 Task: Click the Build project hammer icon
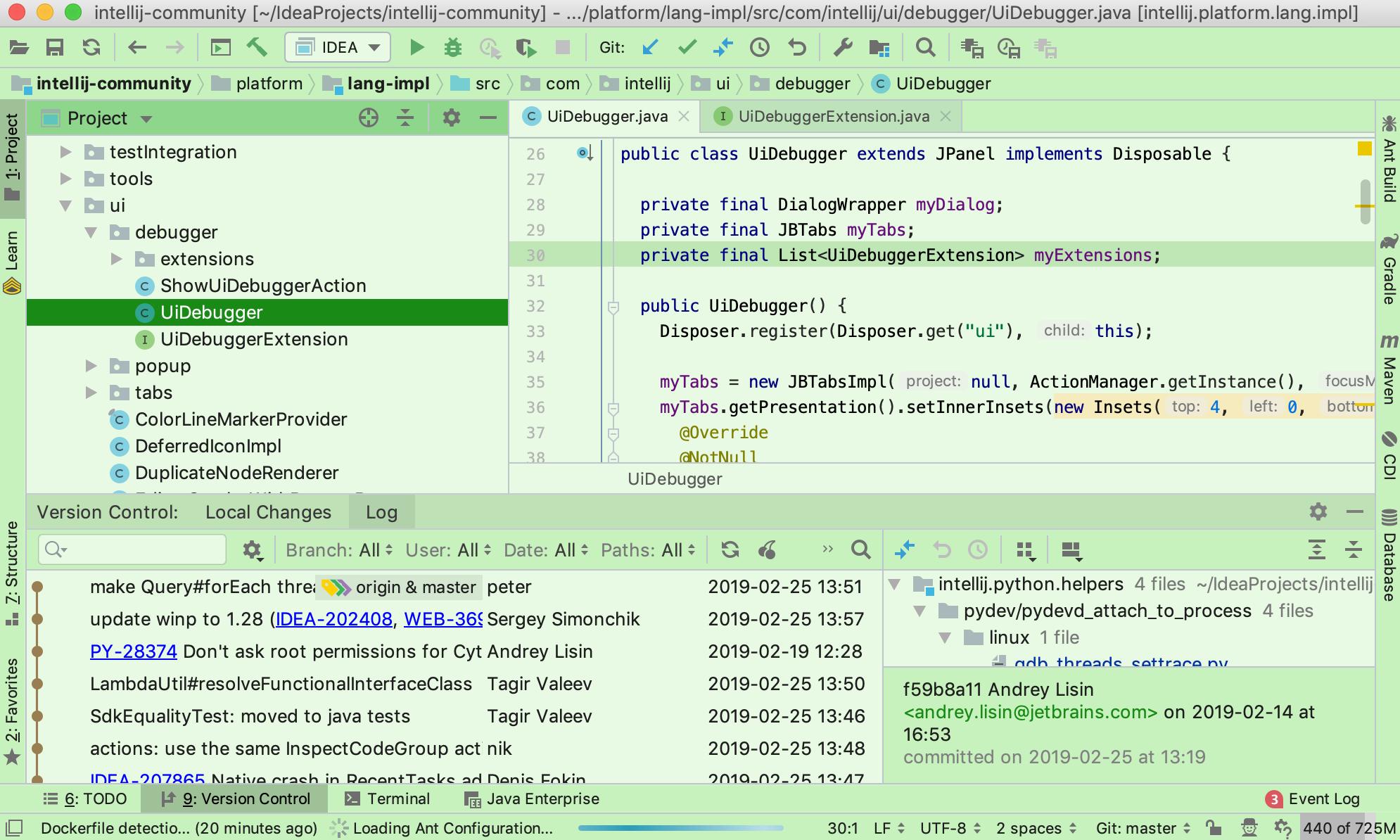point(257,48)
